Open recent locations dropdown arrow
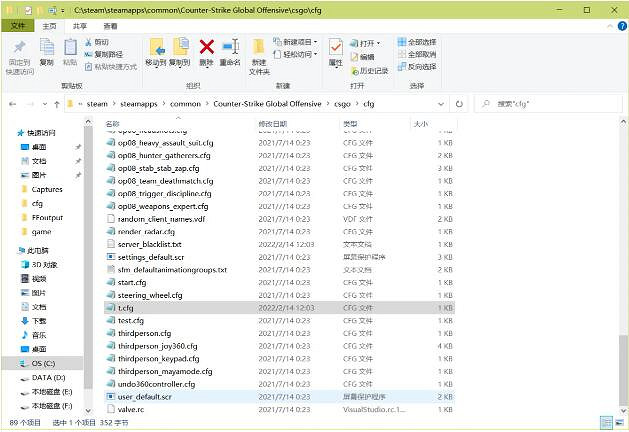The image size is (629, 432). [45, 104]
